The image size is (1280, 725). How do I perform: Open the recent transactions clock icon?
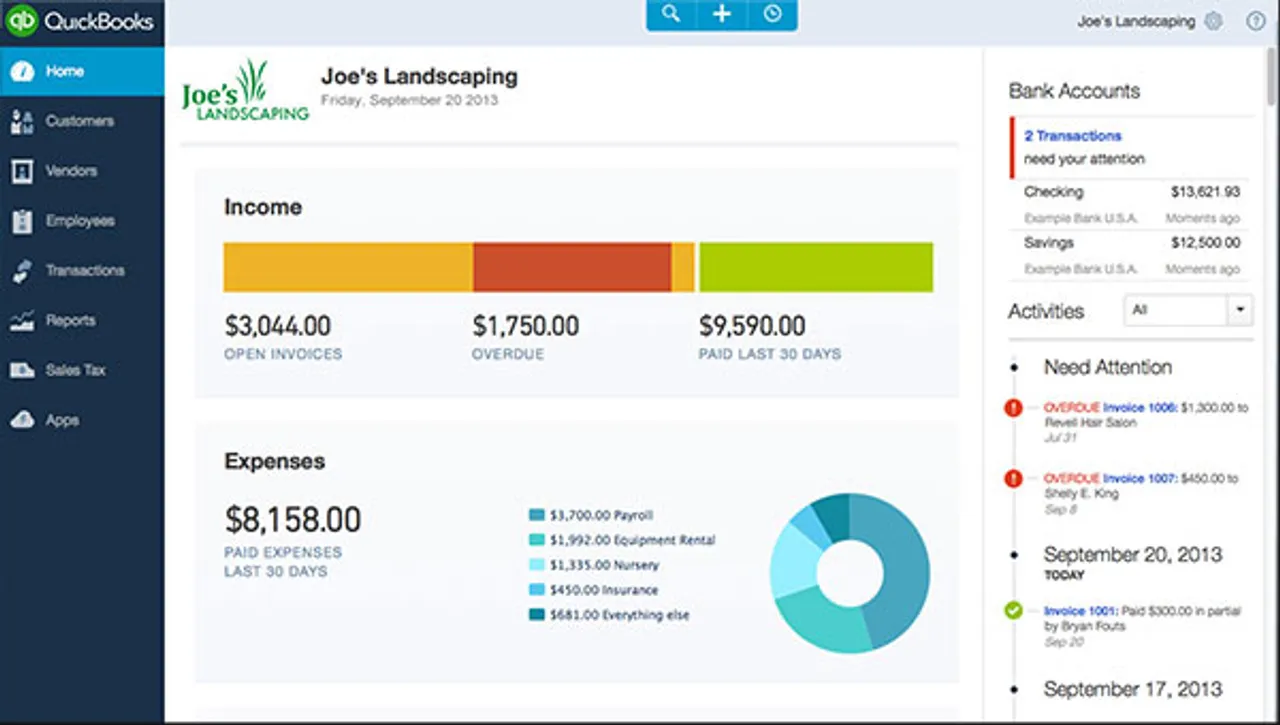[772, 14]
